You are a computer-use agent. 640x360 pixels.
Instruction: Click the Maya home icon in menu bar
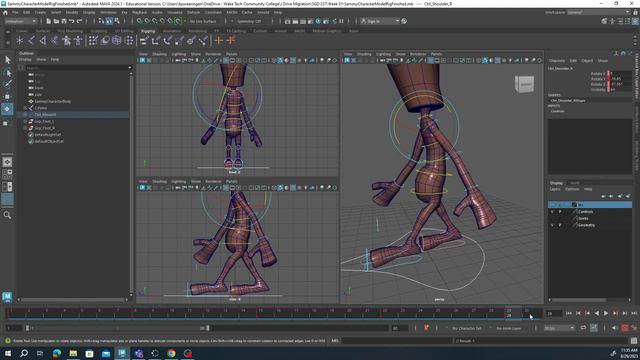pos(5,12)
